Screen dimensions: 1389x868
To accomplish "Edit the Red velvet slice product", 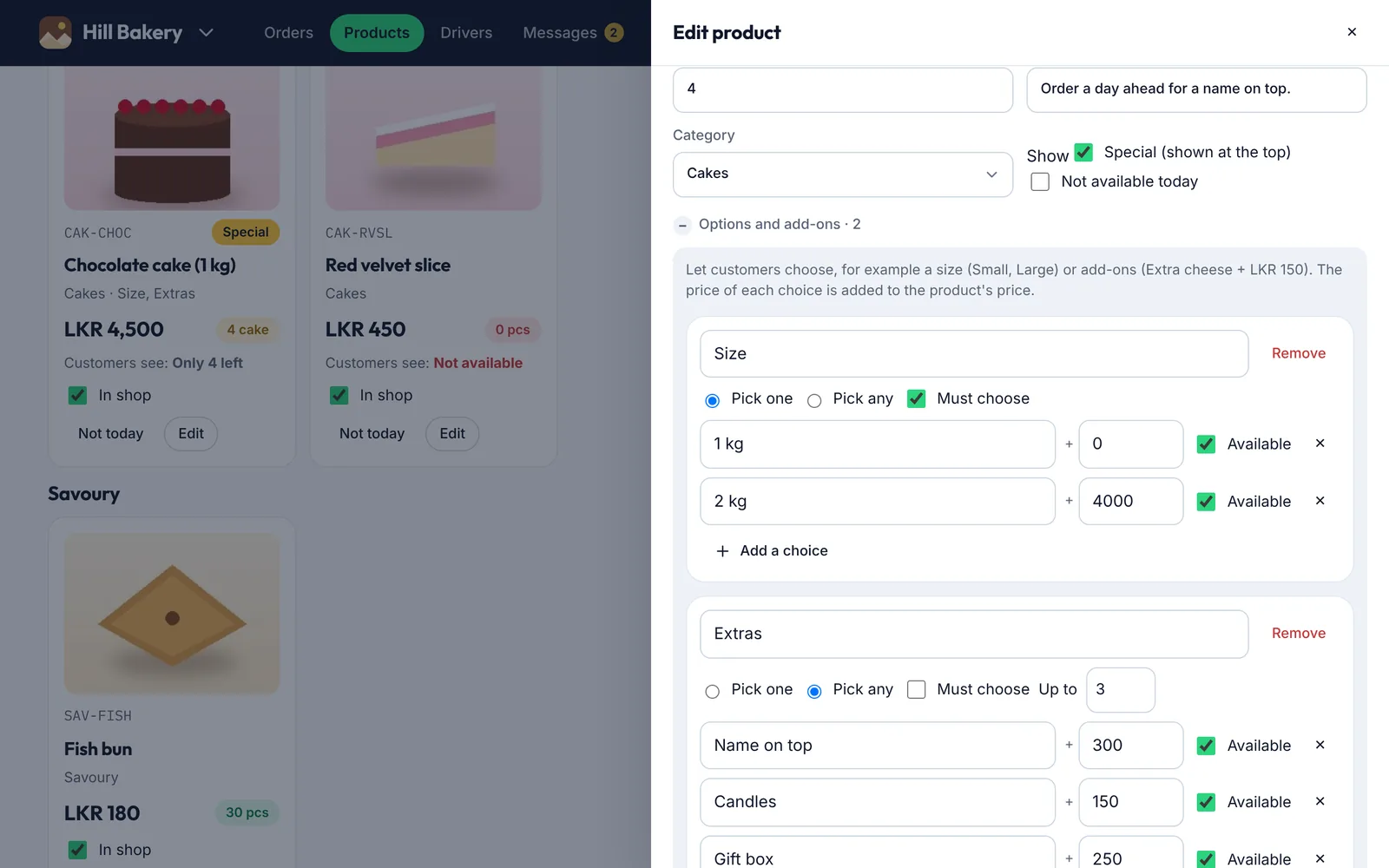I will pos(452,434).
